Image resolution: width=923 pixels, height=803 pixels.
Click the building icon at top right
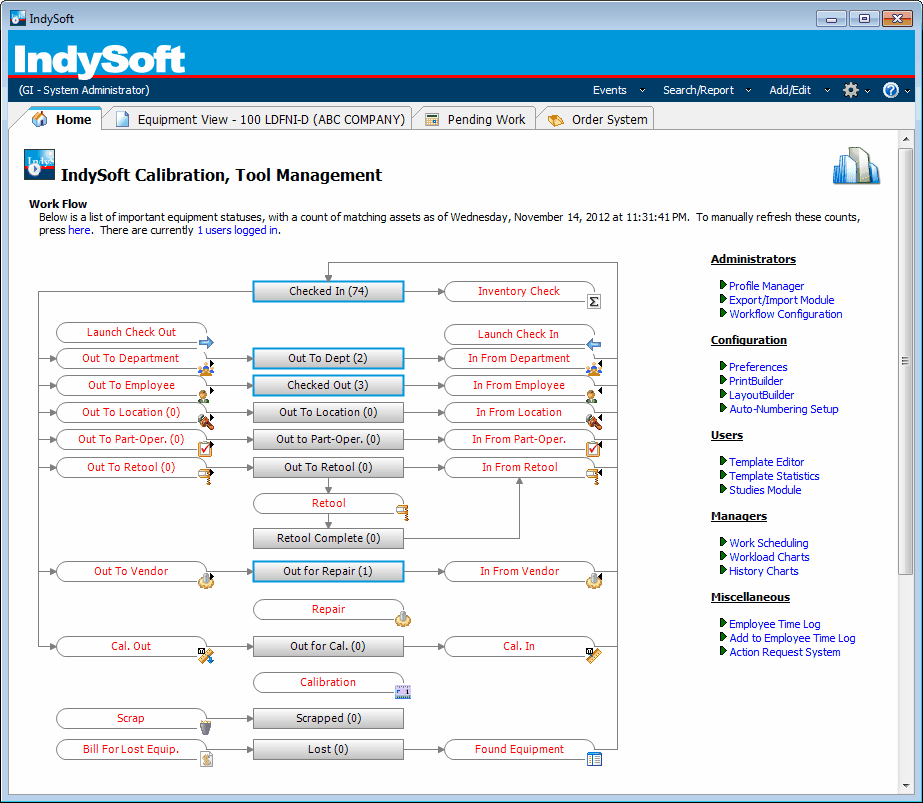click(856, 165)
